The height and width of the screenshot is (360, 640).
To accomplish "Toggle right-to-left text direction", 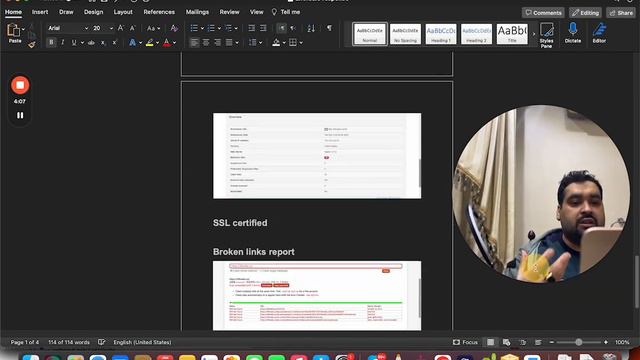I will 293,28.
